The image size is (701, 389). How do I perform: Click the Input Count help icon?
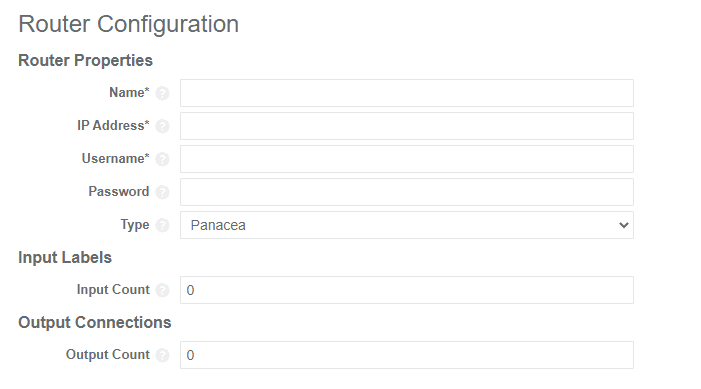162,290
